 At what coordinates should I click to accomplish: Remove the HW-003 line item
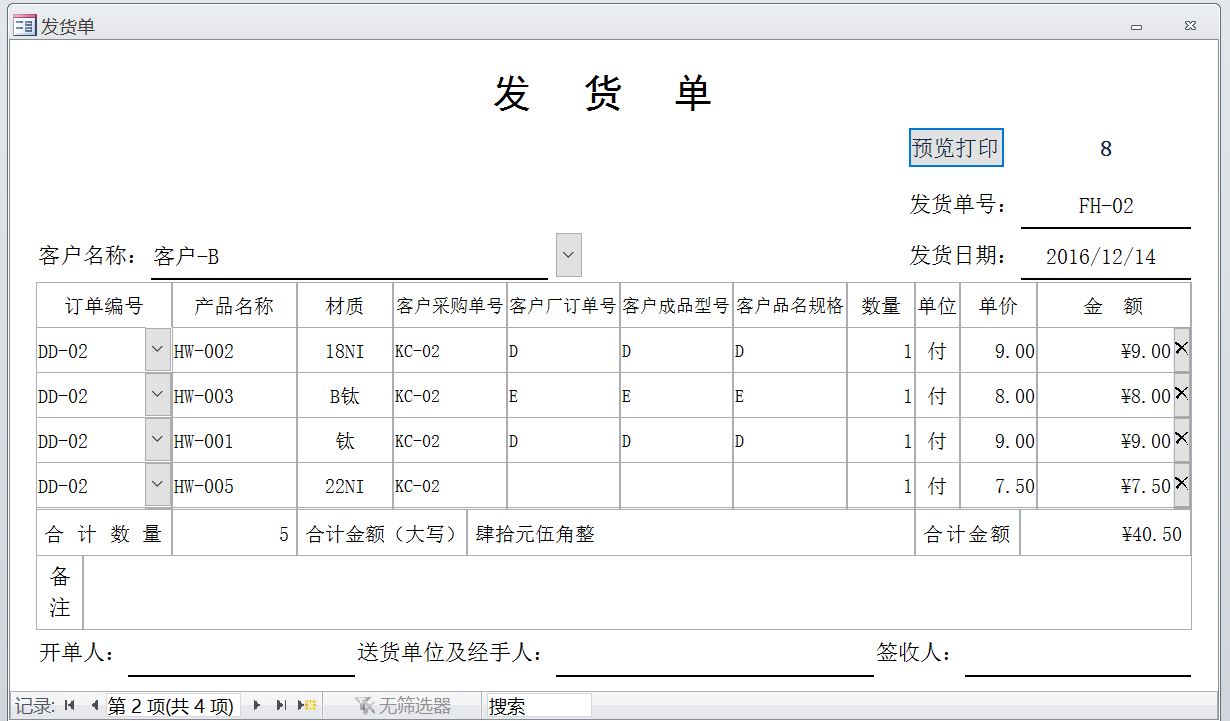1181,394
